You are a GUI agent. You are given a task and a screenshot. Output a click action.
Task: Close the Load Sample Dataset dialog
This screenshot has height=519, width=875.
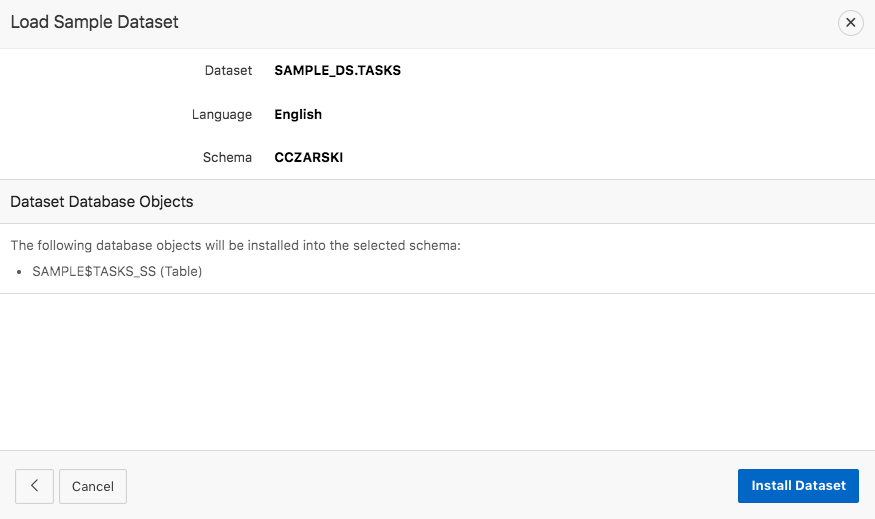[850, 23]
